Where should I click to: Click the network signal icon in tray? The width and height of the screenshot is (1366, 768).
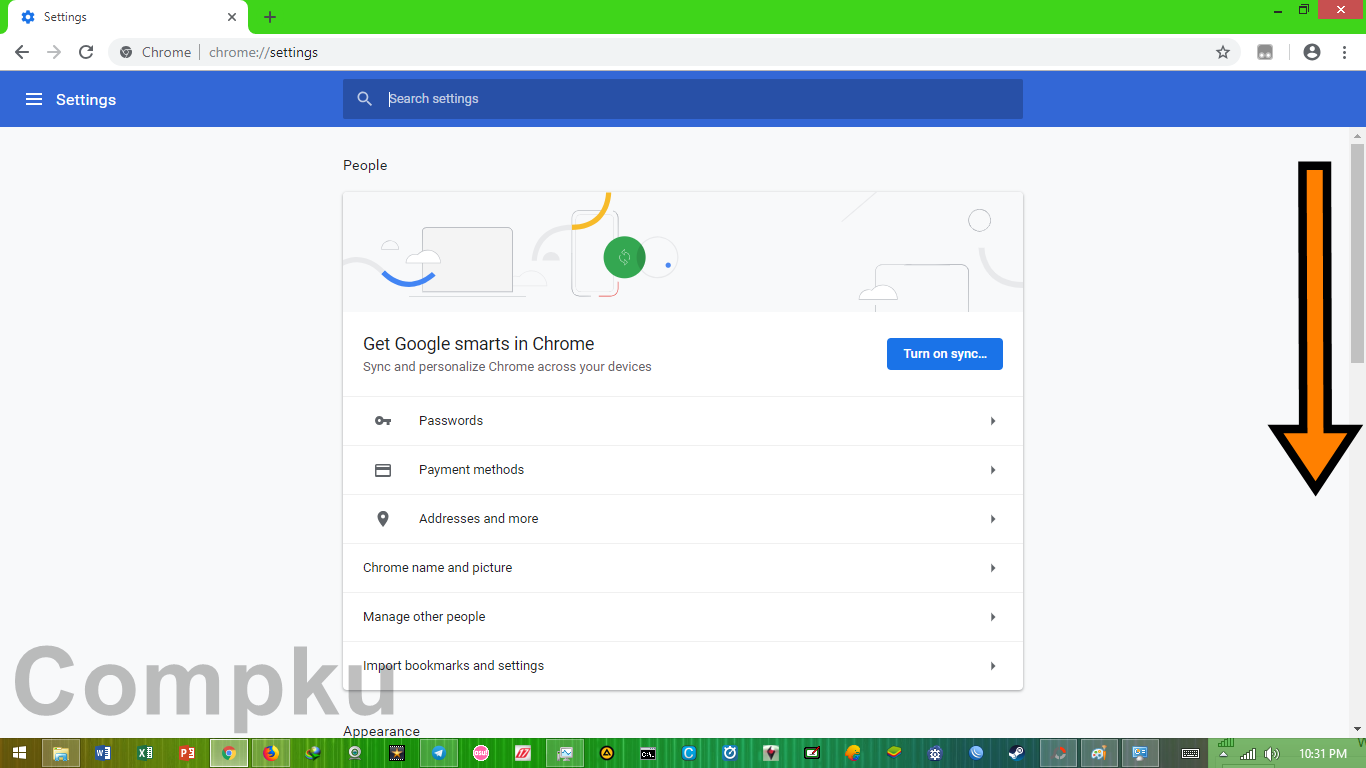1247,754
